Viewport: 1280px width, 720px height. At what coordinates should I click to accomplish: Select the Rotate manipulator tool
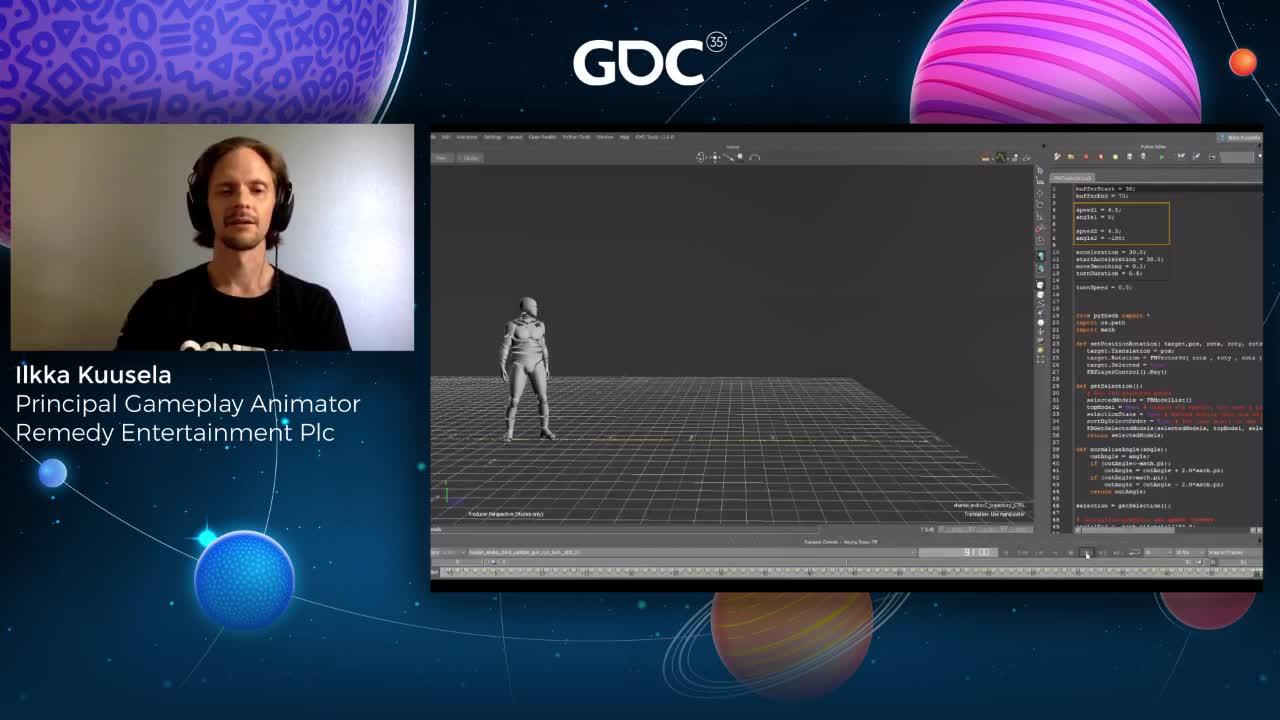(x=754, y=157)
